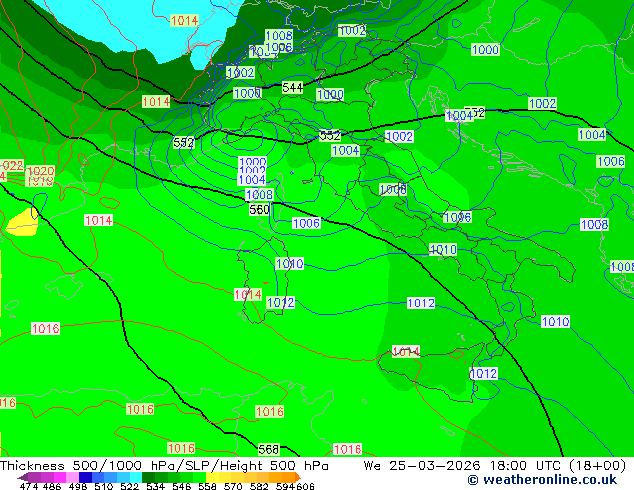
Task: Click the legend value 486
Action: coord(52,486)
